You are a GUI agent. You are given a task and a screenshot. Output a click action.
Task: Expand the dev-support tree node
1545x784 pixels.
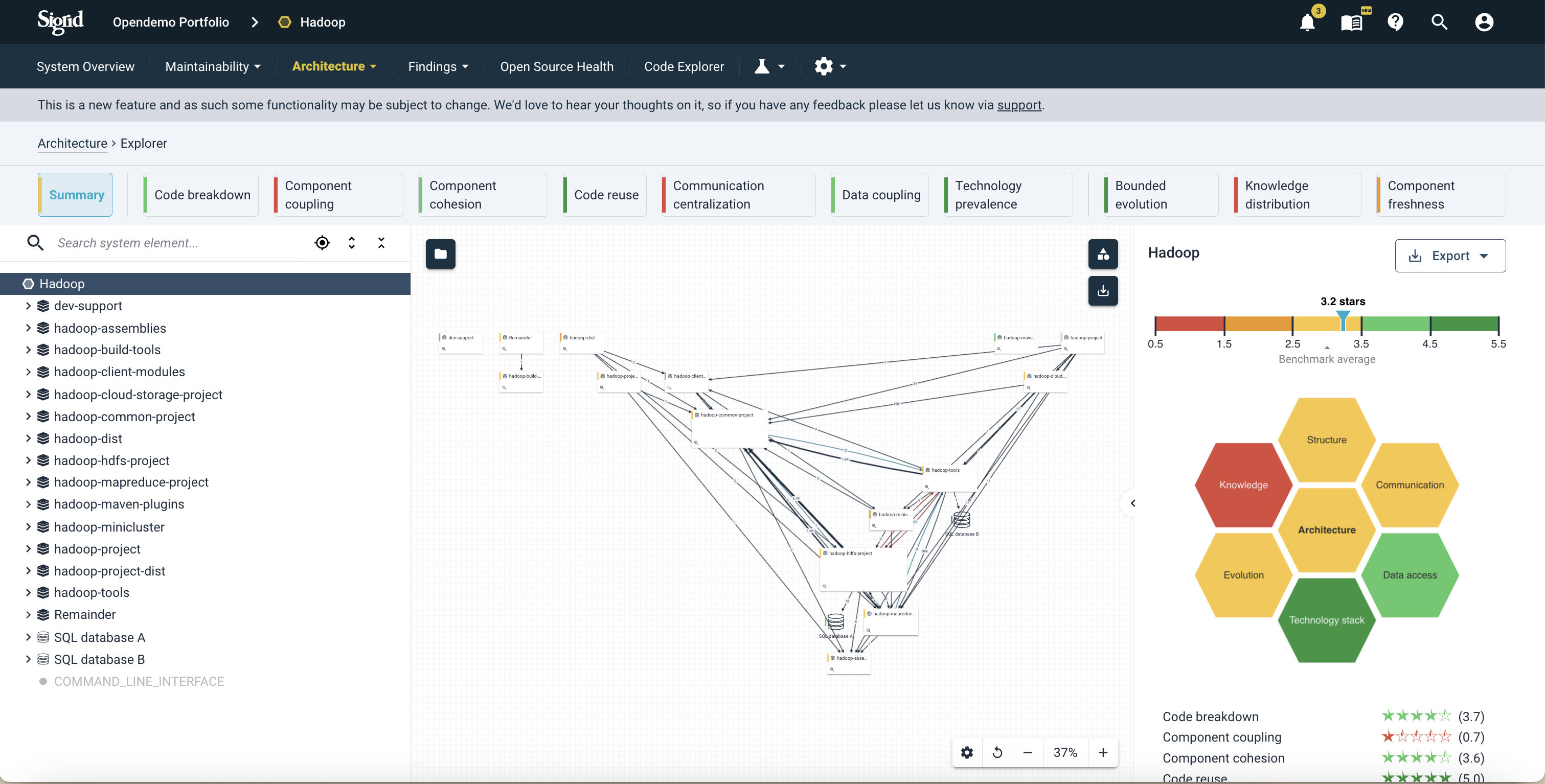(x=28, y=306)
